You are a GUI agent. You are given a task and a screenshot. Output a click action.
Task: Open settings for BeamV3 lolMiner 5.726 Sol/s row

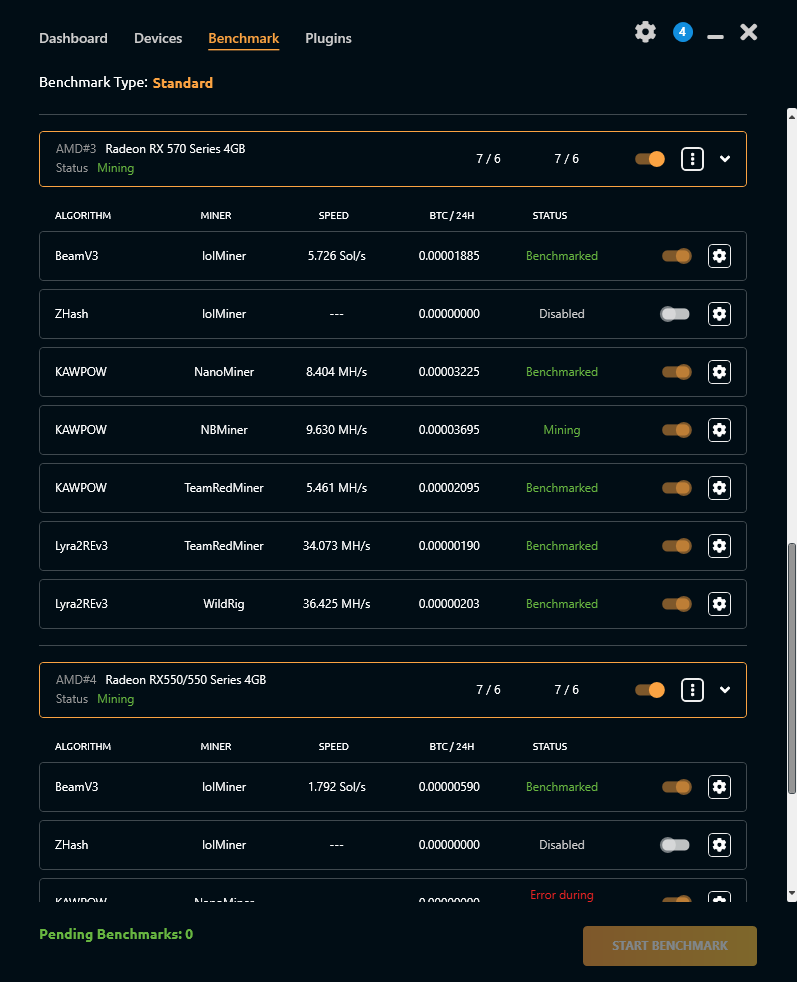[x=719, y=256]
